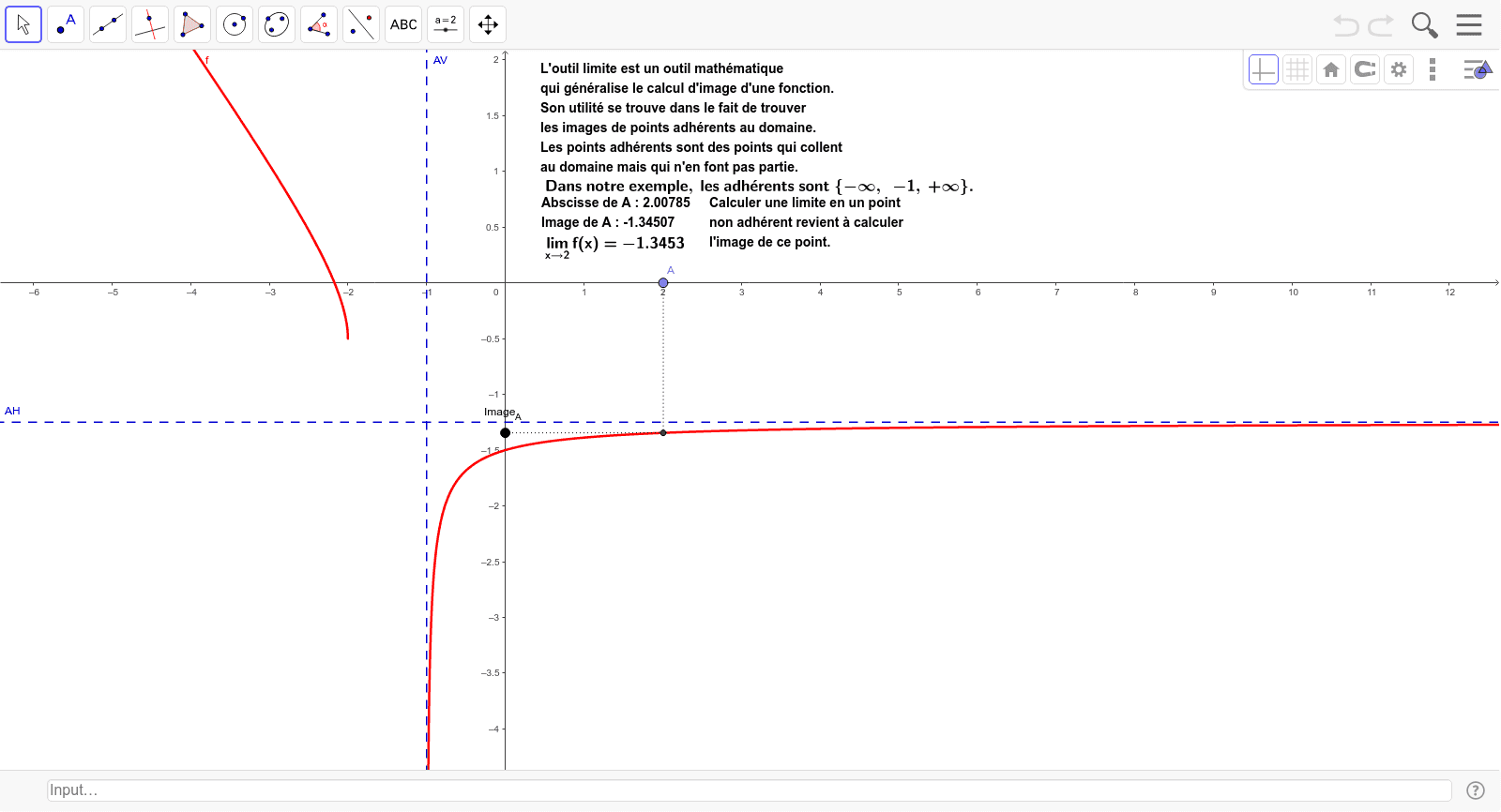Click the 'l'image de ce point.' text
This screenshot has width=1501, height=812.
pyautogui.click(x=769, y=242)
